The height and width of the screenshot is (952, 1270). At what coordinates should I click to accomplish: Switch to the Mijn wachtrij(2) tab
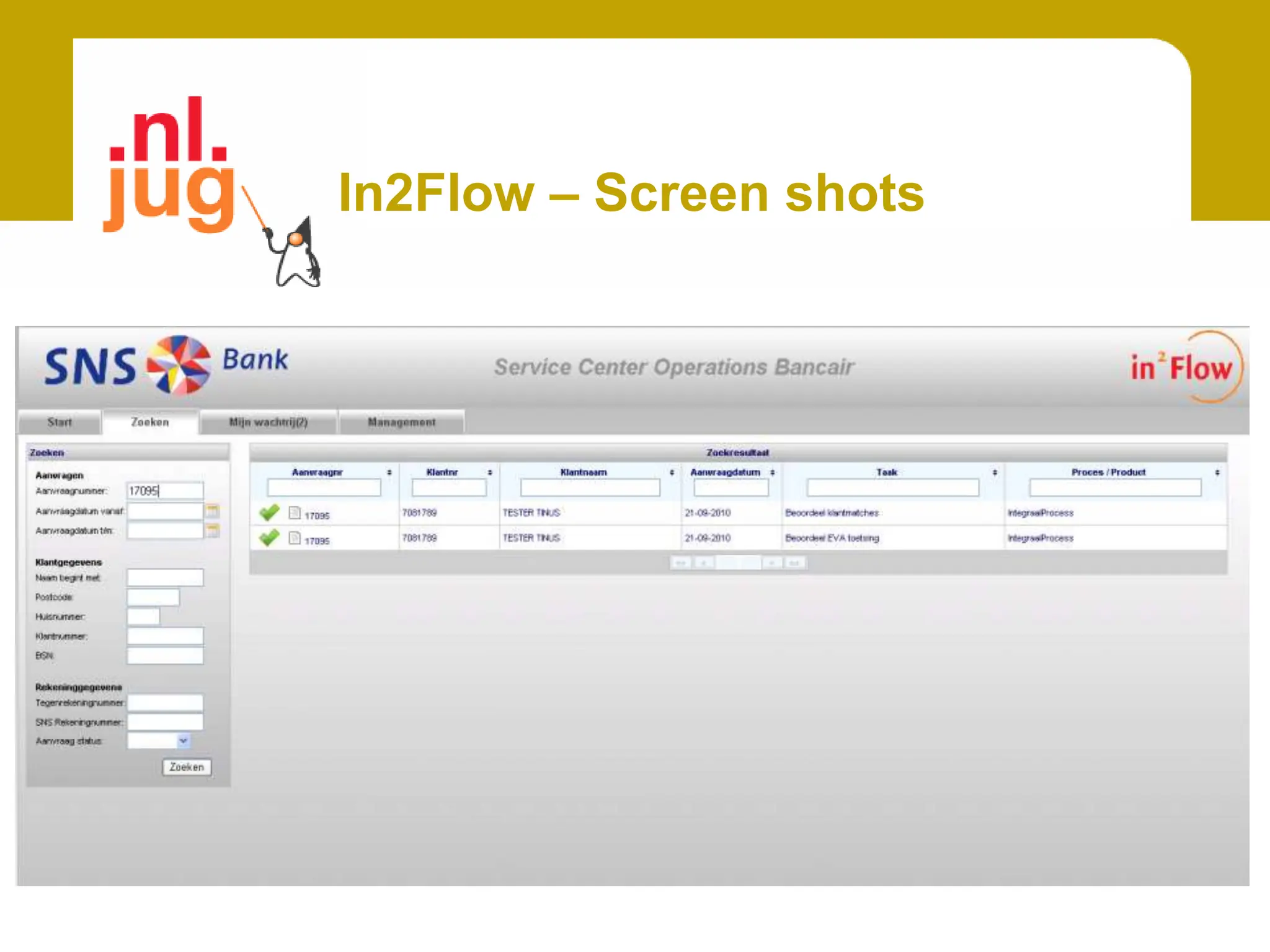tap(268, 422)
